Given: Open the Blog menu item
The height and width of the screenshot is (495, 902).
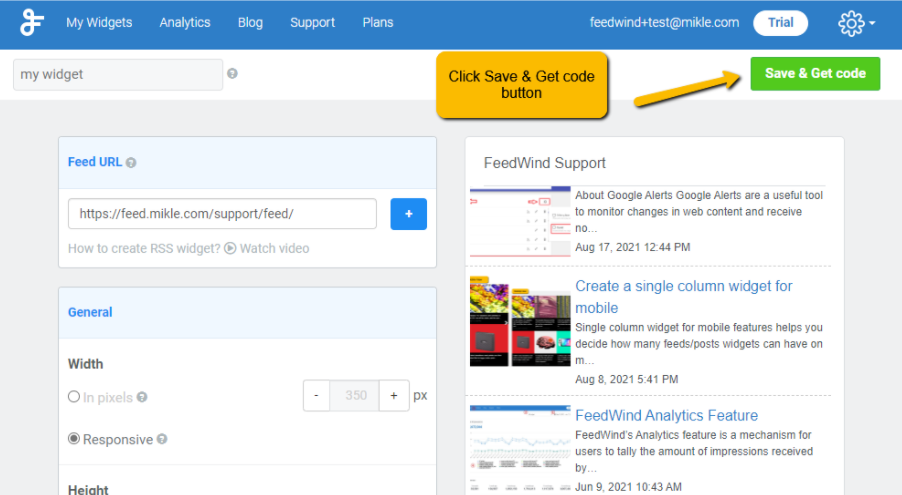Looking at the screenshot, I should [x=250, y=22].
